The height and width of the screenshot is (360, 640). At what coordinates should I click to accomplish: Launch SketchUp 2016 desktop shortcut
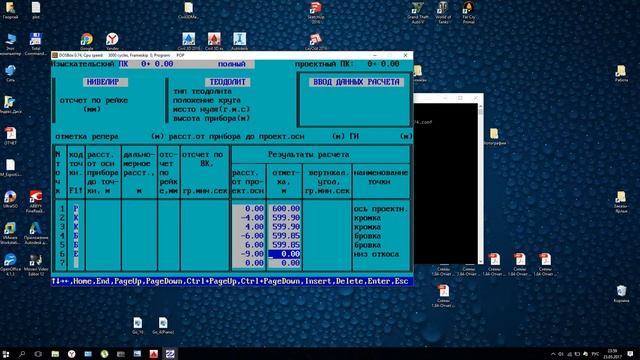[316, 11]
